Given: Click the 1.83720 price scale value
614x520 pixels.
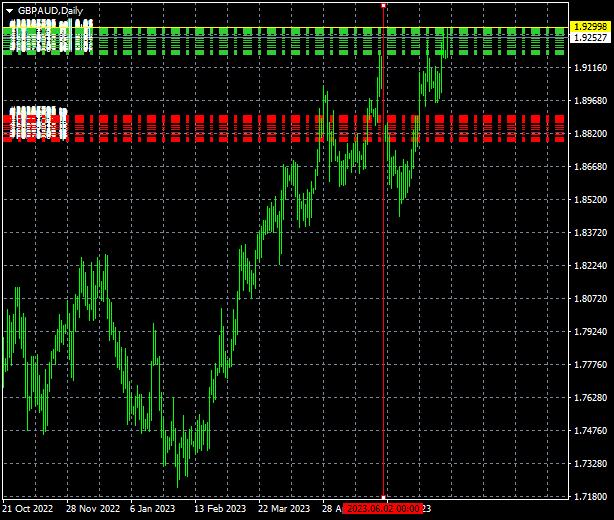Looking at the screenshot, I should 590,233.
